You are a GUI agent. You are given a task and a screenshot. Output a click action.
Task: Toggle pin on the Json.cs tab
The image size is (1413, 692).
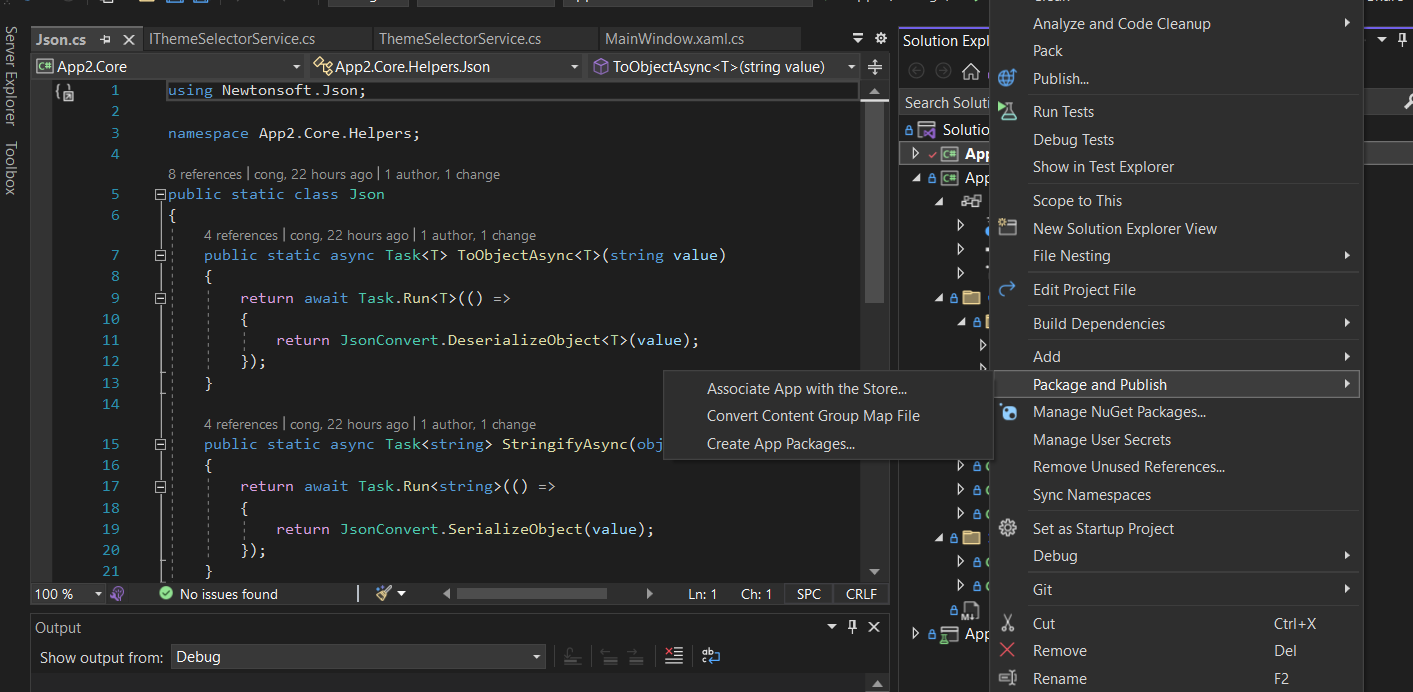tap(106, 40)
